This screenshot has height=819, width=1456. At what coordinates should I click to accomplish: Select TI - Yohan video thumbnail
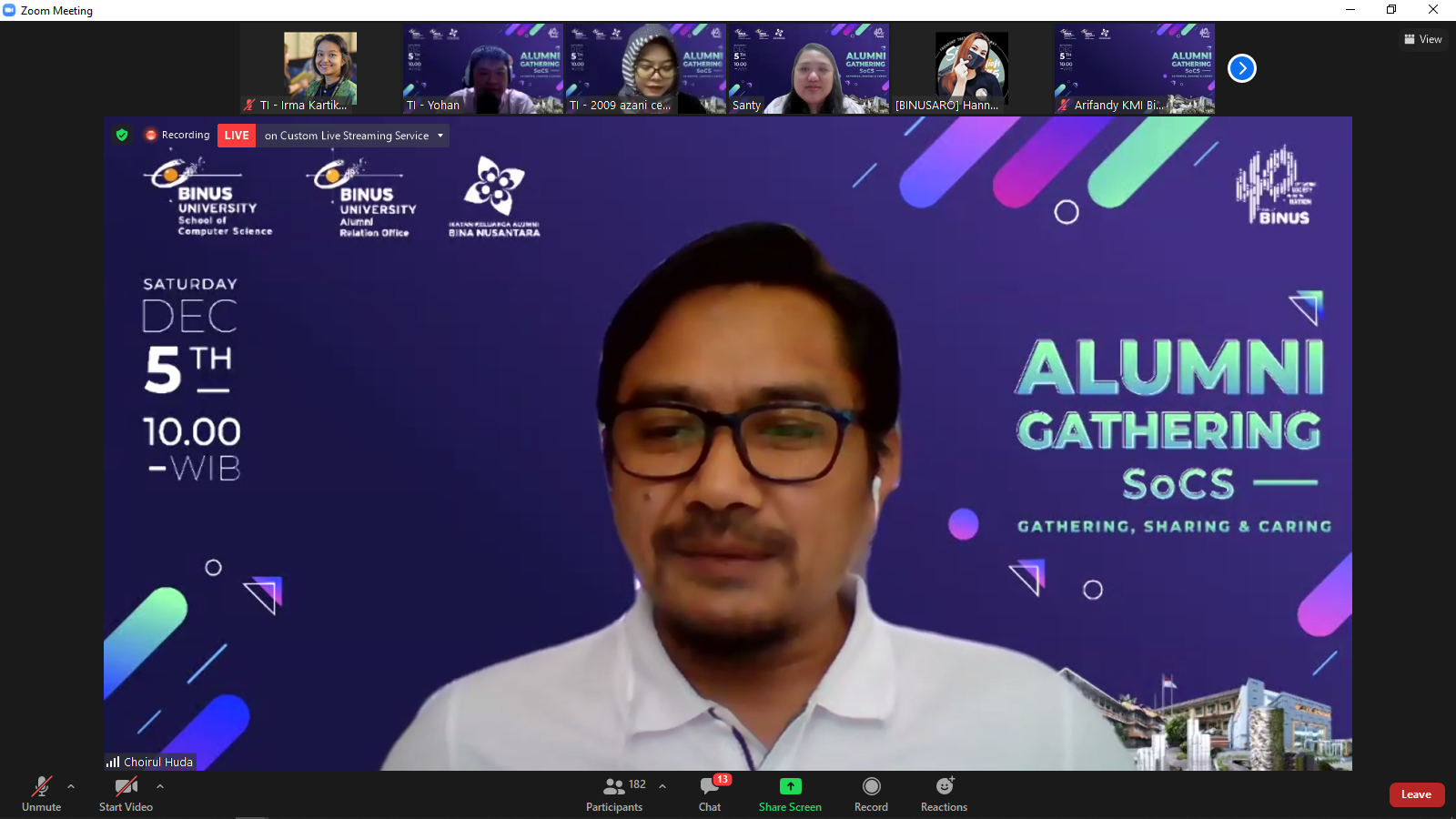point(483,69)
